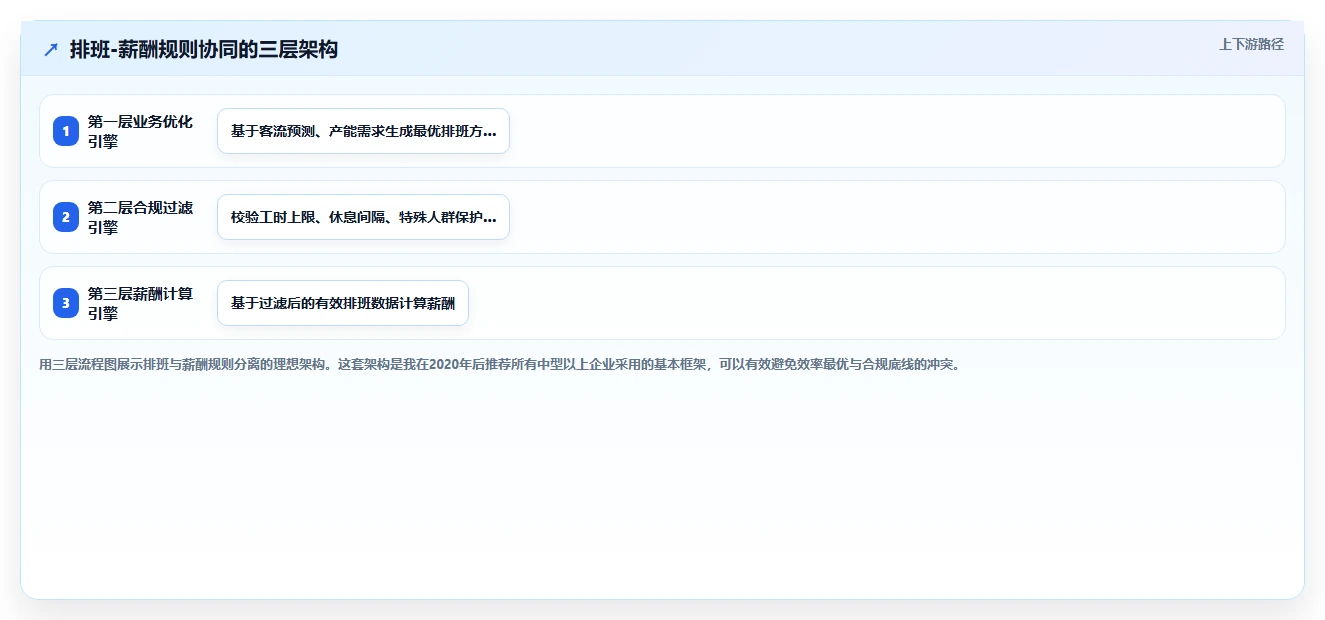Open the 校验工时上限 description chip
This screenshot has height=620, width=1325.
363,217
